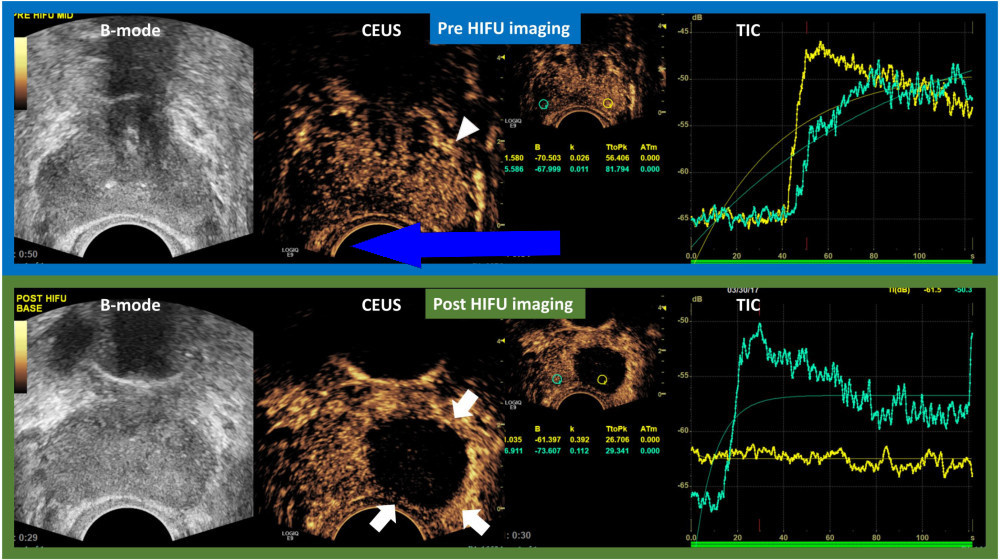This screenshot has width=1000, height=560.
Task: Click the pre HIFU small CEUS thumbnail image
Action: point(585,75)
